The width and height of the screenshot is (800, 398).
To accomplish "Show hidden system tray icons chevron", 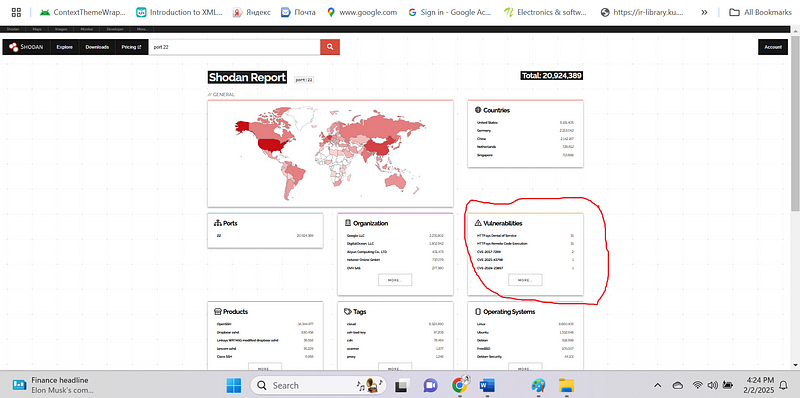I will click(x=658, y=385).
